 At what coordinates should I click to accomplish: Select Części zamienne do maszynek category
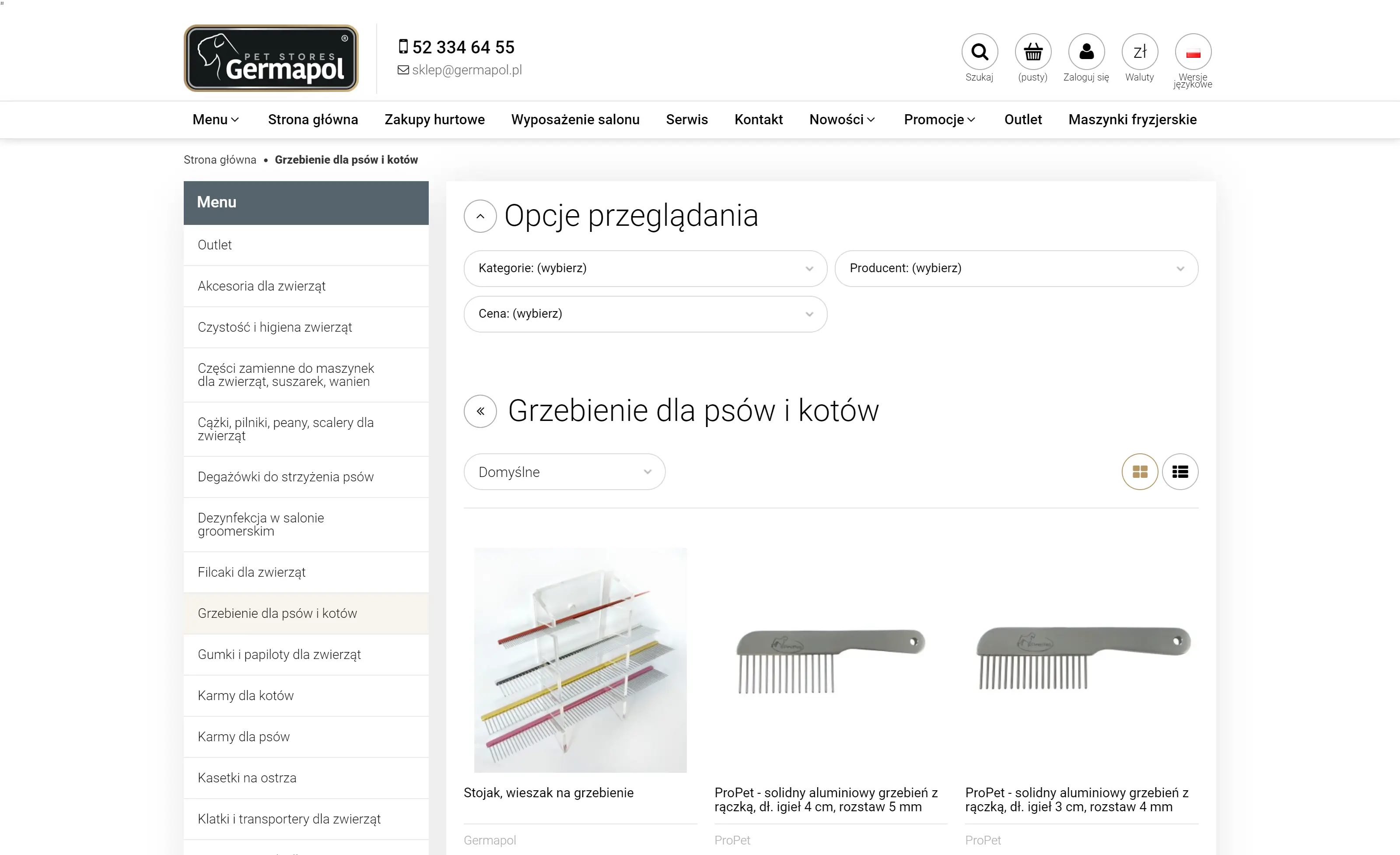pyautogui.click(x=306, y=375)
